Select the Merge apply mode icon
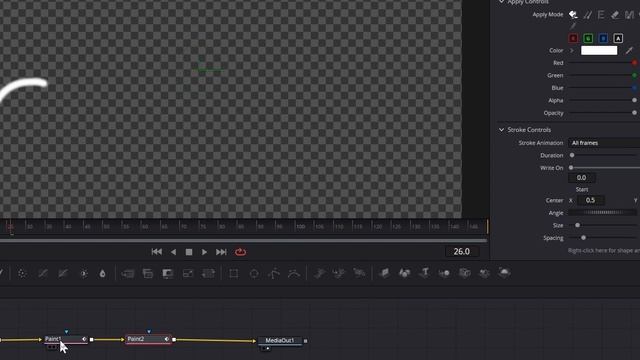Image resolution: width=640 pixels, height=360 pixels. pyautogui.click(x=629, y=15)
